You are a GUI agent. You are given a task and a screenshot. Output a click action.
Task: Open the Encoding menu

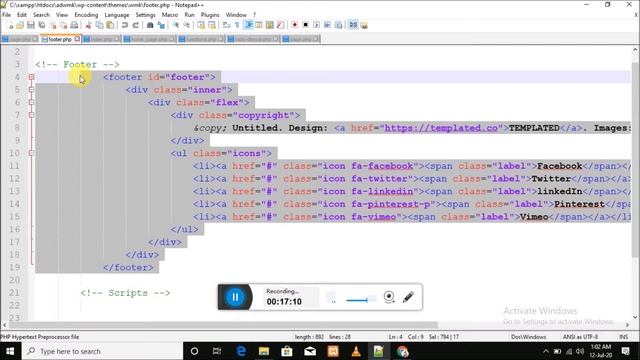[x=86, y=15]
